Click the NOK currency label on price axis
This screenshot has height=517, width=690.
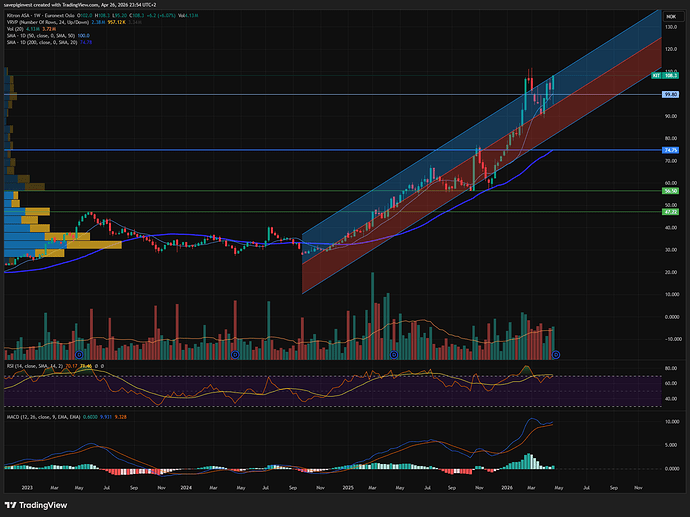point(670,17)
